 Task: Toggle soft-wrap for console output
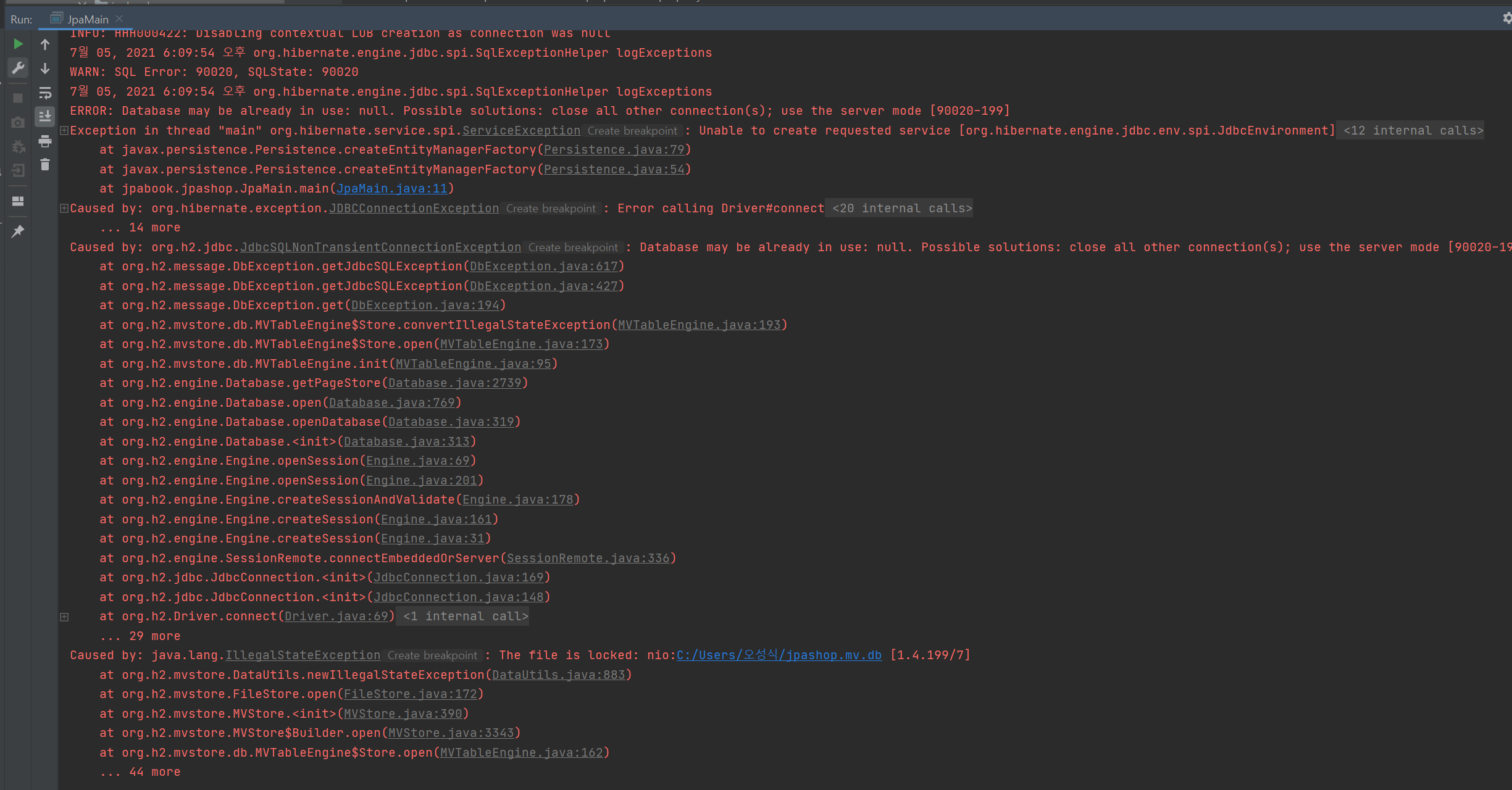point(45,93)
